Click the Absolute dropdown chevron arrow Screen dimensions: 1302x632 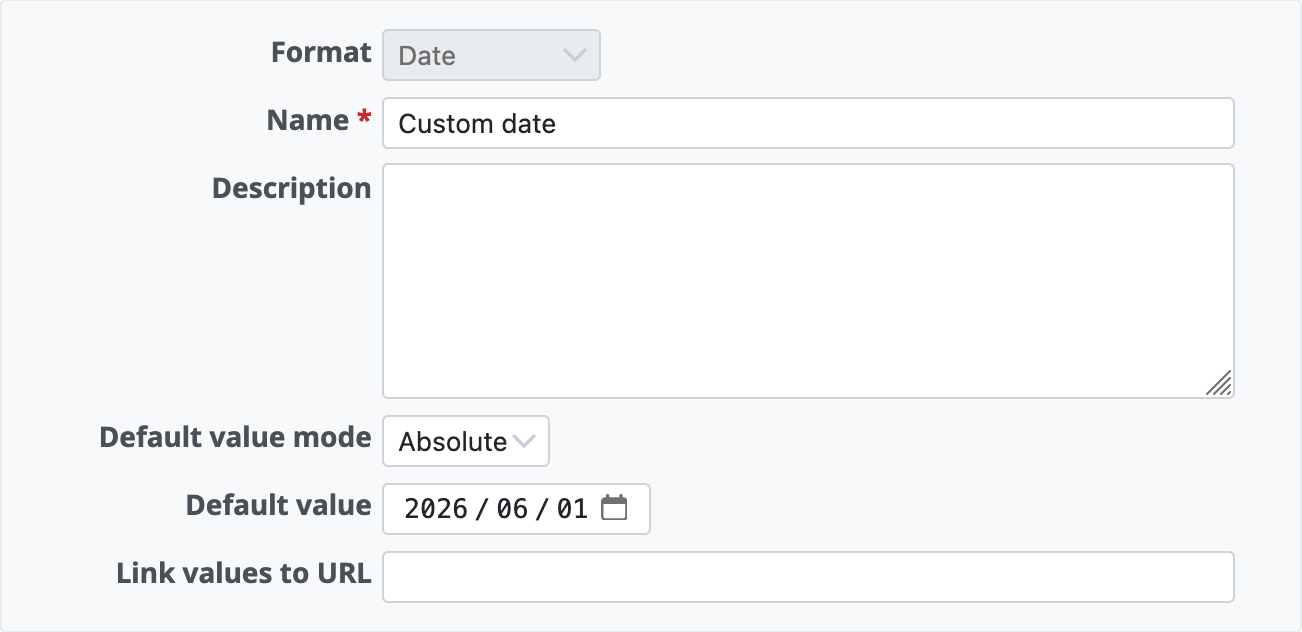(524, 441)
